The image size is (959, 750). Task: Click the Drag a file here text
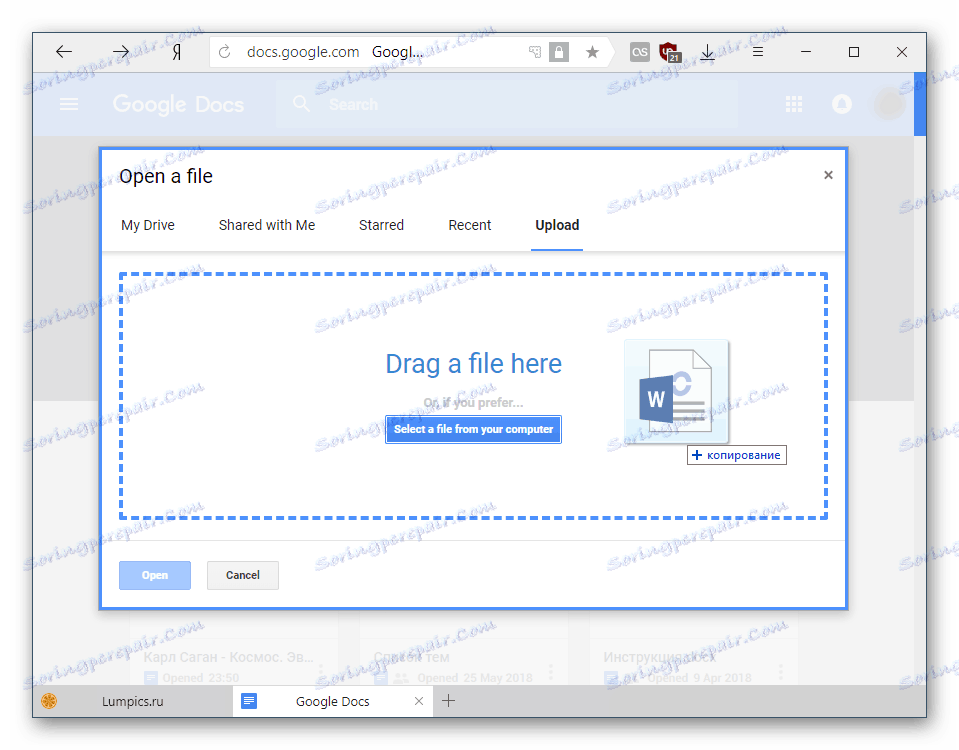coord(473,364)
